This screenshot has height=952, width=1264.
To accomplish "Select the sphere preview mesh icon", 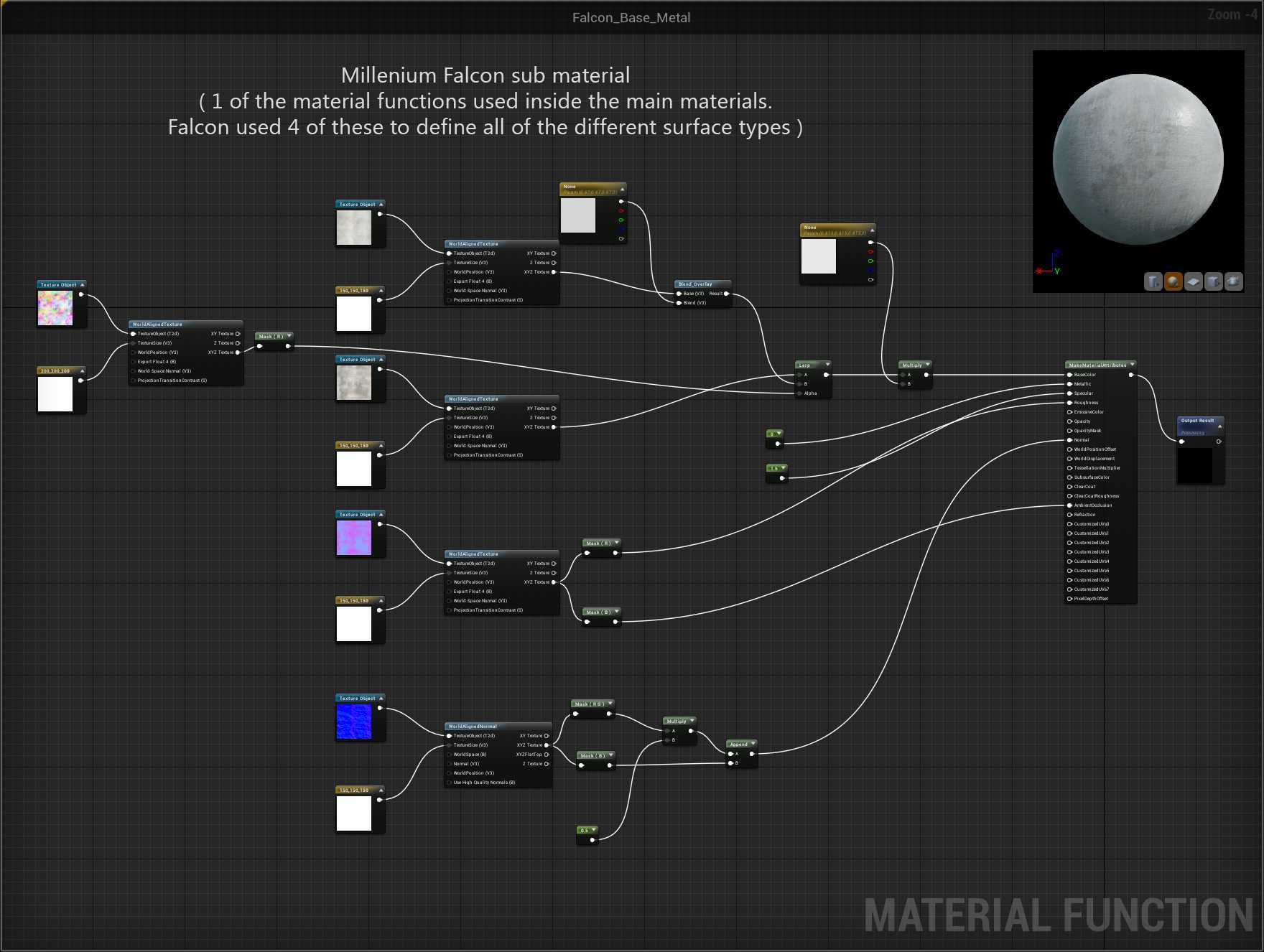I will (x=1173, y=281).
